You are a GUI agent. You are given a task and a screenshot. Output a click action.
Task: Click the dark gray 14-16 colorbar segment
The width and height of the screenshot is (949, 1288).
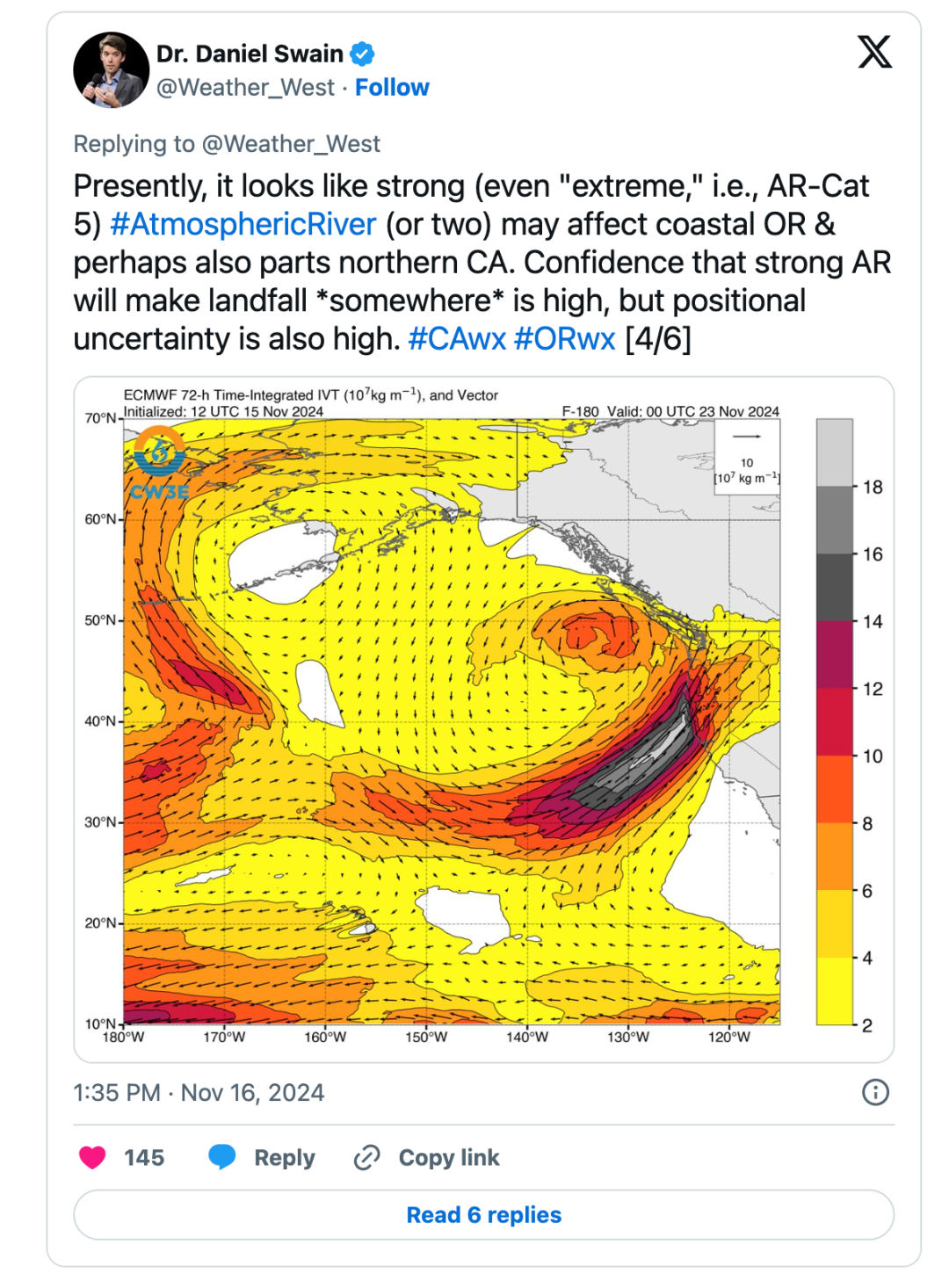(835, 588)
